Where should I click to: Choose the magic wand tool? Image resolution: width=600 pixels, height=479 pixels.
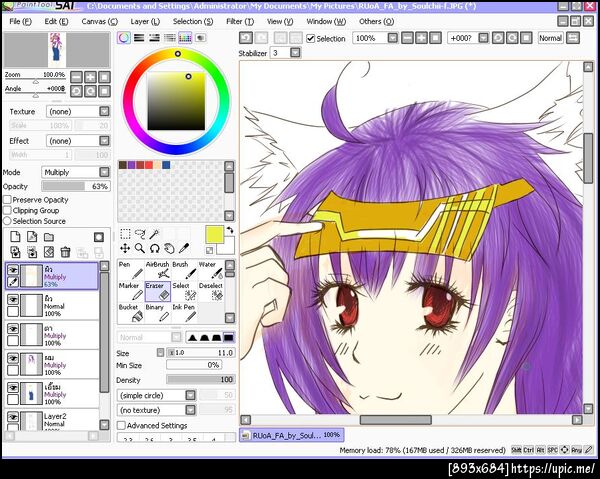[x=154, y=234]
